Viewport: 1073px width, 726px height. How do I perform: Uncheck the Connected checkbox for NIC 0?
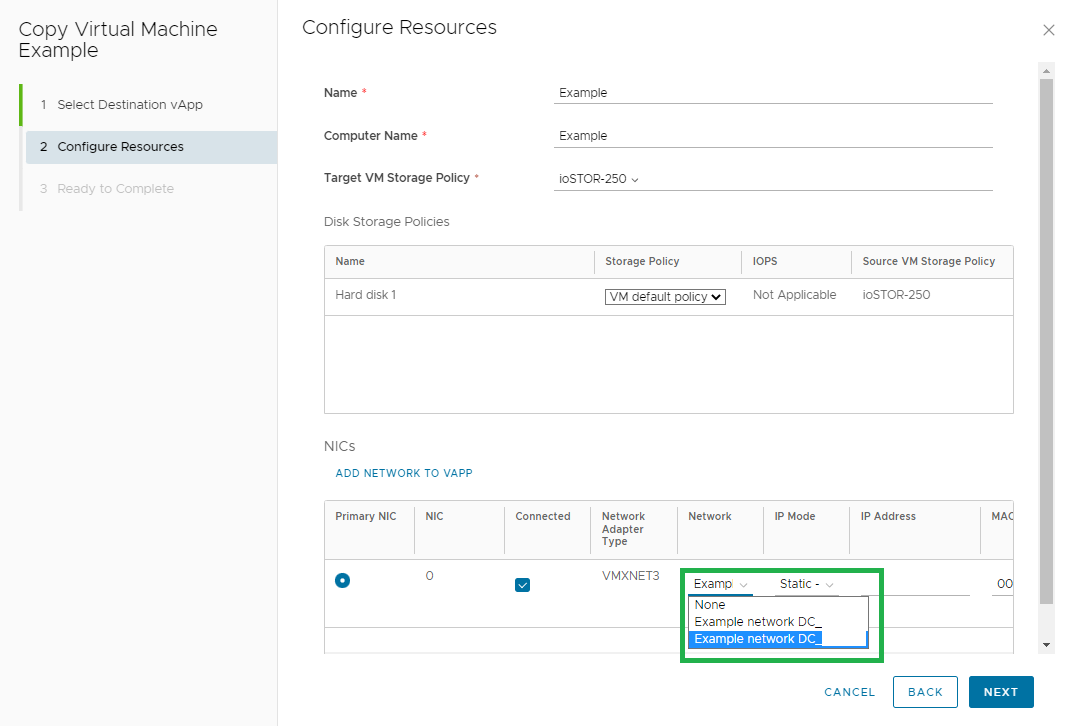(522, 585)
